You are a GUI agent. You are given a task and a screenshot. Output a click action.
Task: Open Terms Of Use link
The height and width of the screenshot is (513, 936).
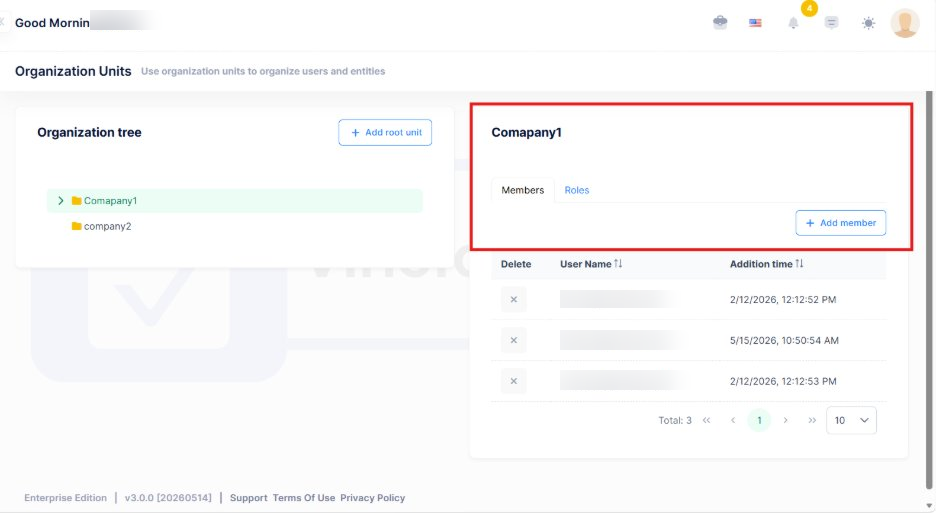(304, 497)
